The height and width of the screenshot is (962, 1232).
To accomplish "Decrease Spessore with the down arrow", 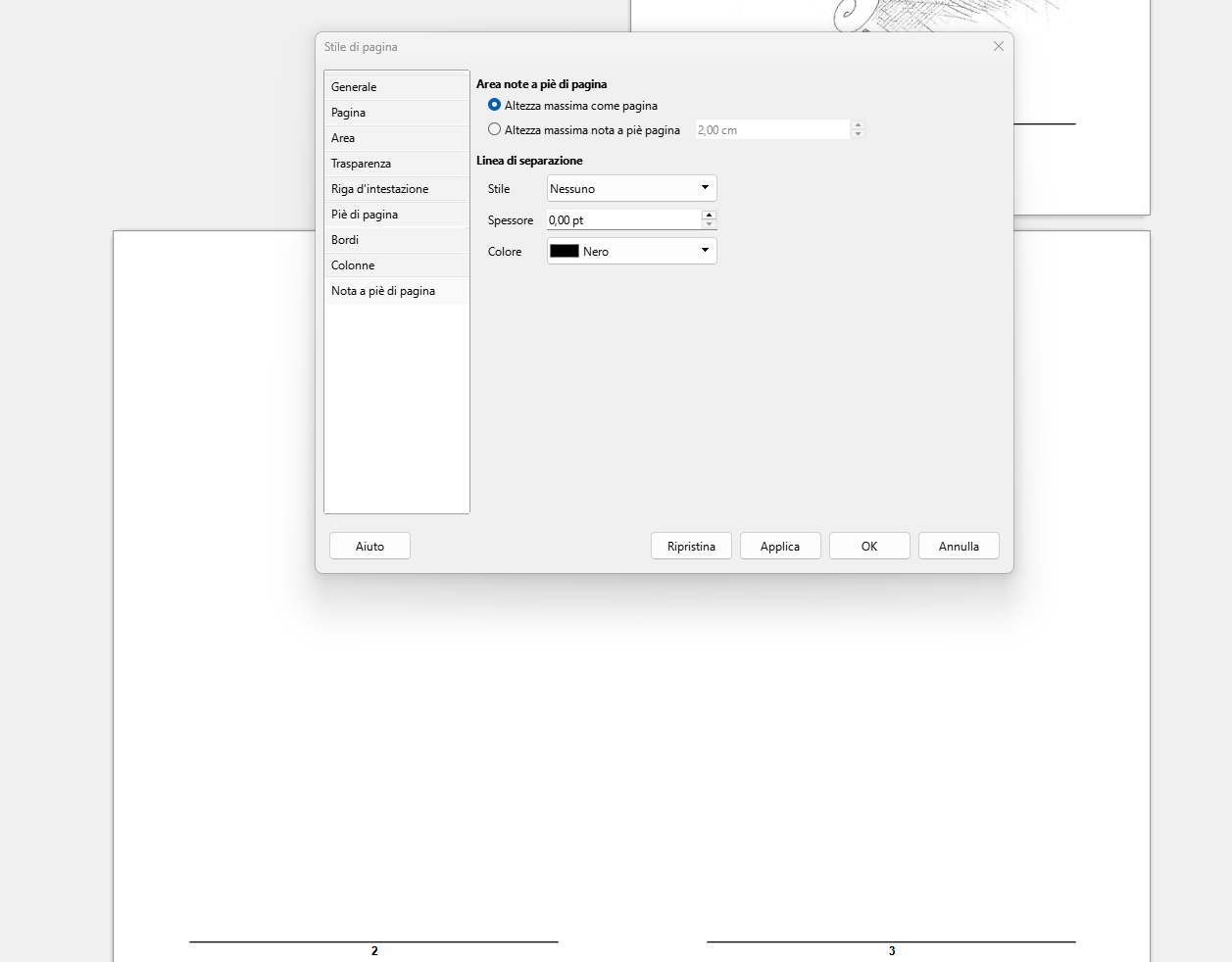I will pyautogui.click(x=710, y=224).
